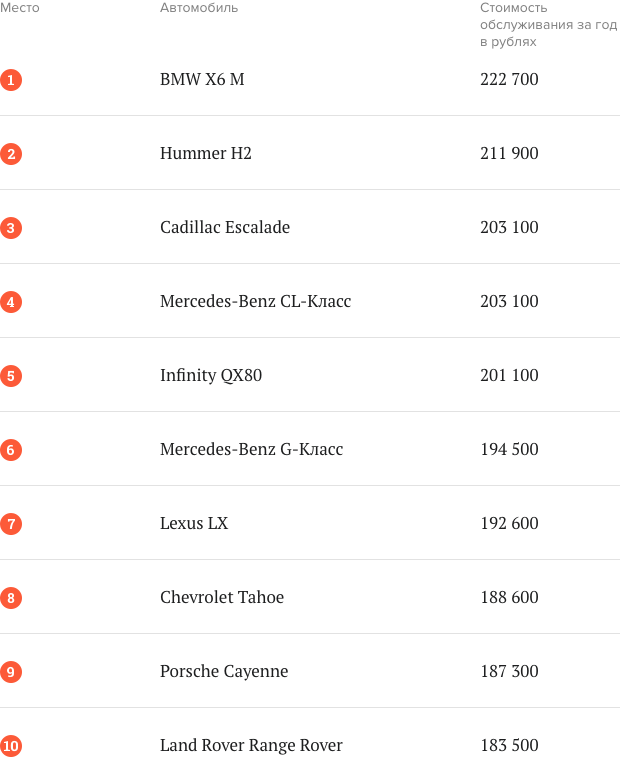The height and width of the screenshot is (780, 620).
Task: Click the orange number 5 badge
Action: tap(11, 376)
